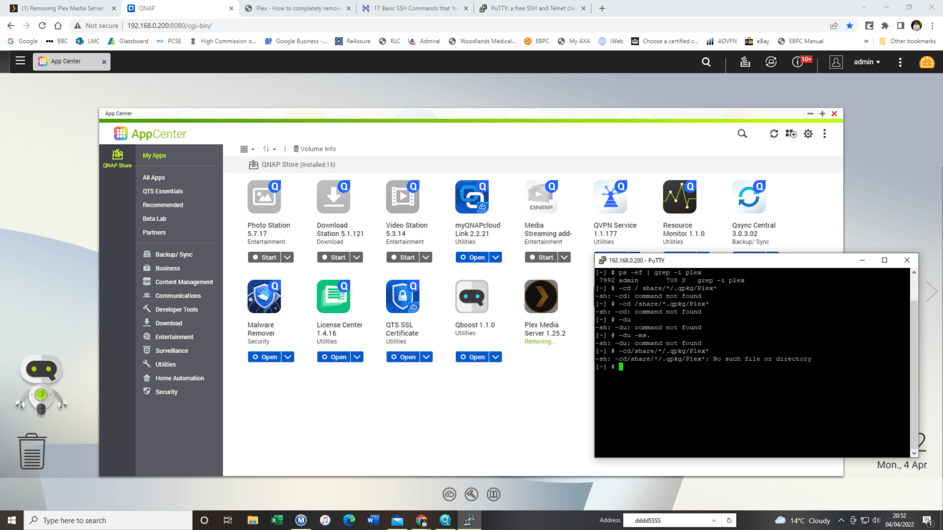This screenshot has width=943, height=530.
Task: Open the QVPN Service app icon
Action: 610,197
